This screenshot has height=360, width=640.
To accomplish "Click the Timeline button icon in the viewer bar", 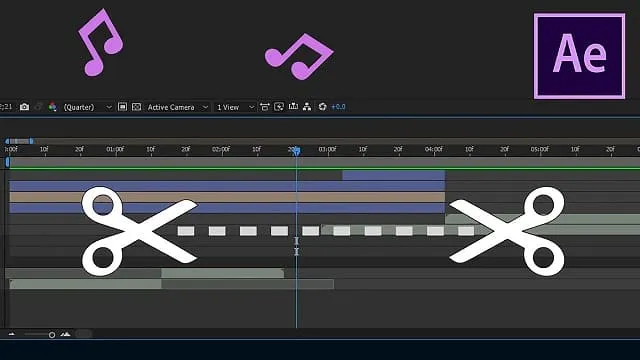I will point(293,107).
